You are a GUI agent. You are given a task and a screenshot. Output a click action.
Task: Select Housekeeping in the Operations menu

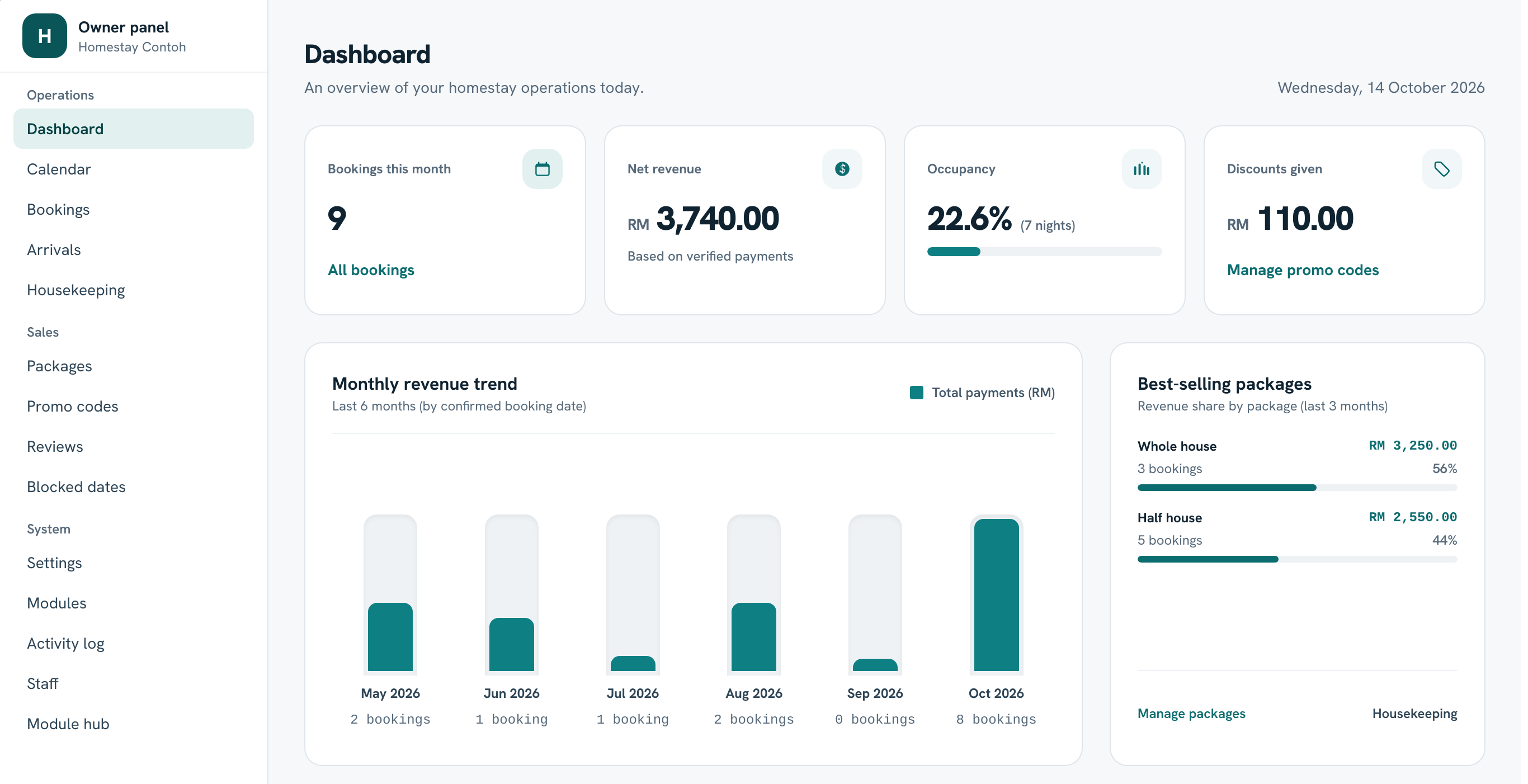[134, 290]
